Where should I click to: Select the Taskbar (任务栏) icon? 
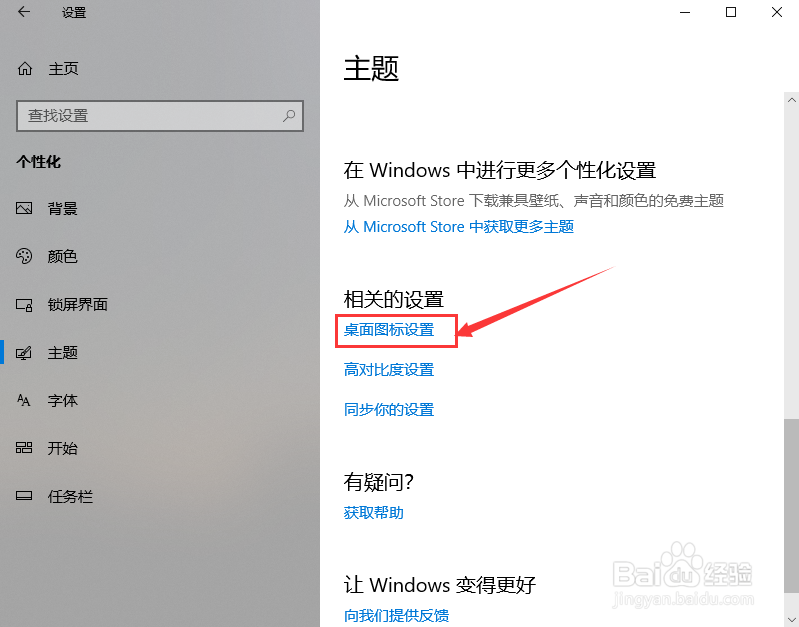[x=24, y=496]
